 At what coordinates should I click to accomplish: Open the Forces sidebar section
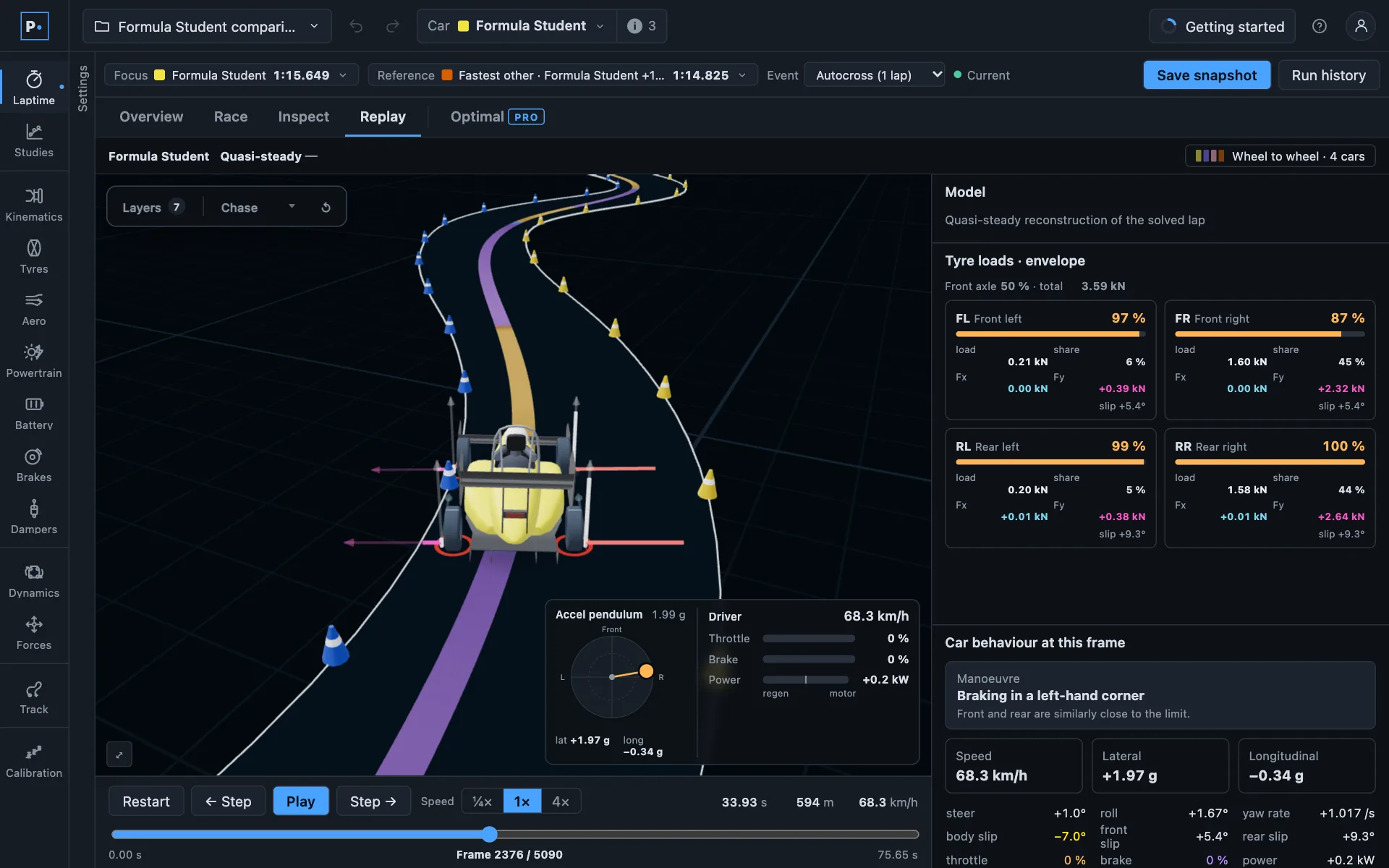(34, 633)
